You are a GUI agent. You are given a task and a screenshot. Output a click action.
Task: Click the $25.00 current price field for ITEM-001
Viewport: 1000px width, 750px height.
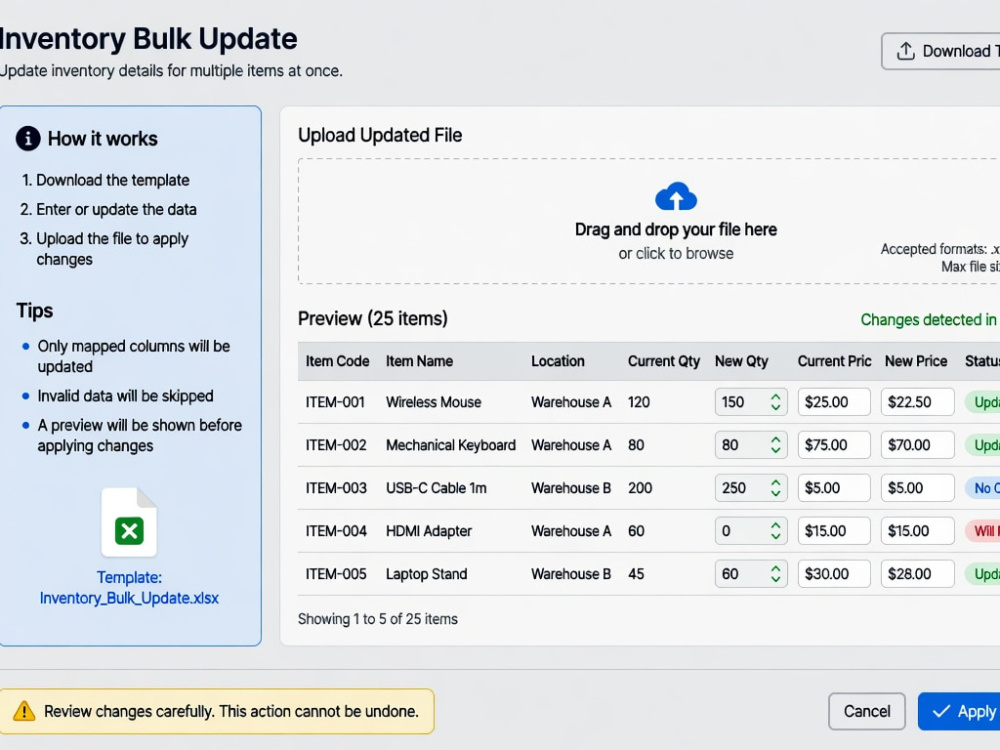click(x=834, y=402)
